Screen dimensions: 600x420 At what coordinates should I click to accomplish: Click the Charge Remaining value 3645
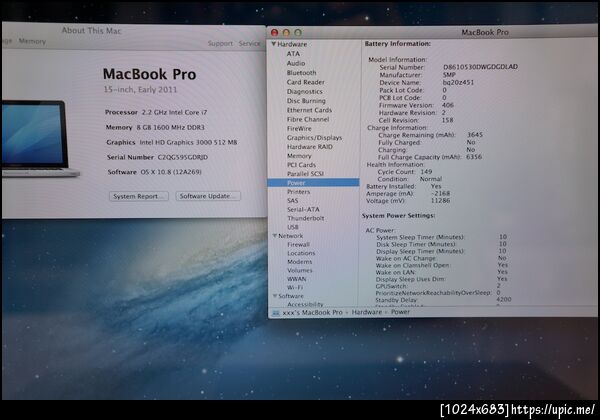point(475,135)
